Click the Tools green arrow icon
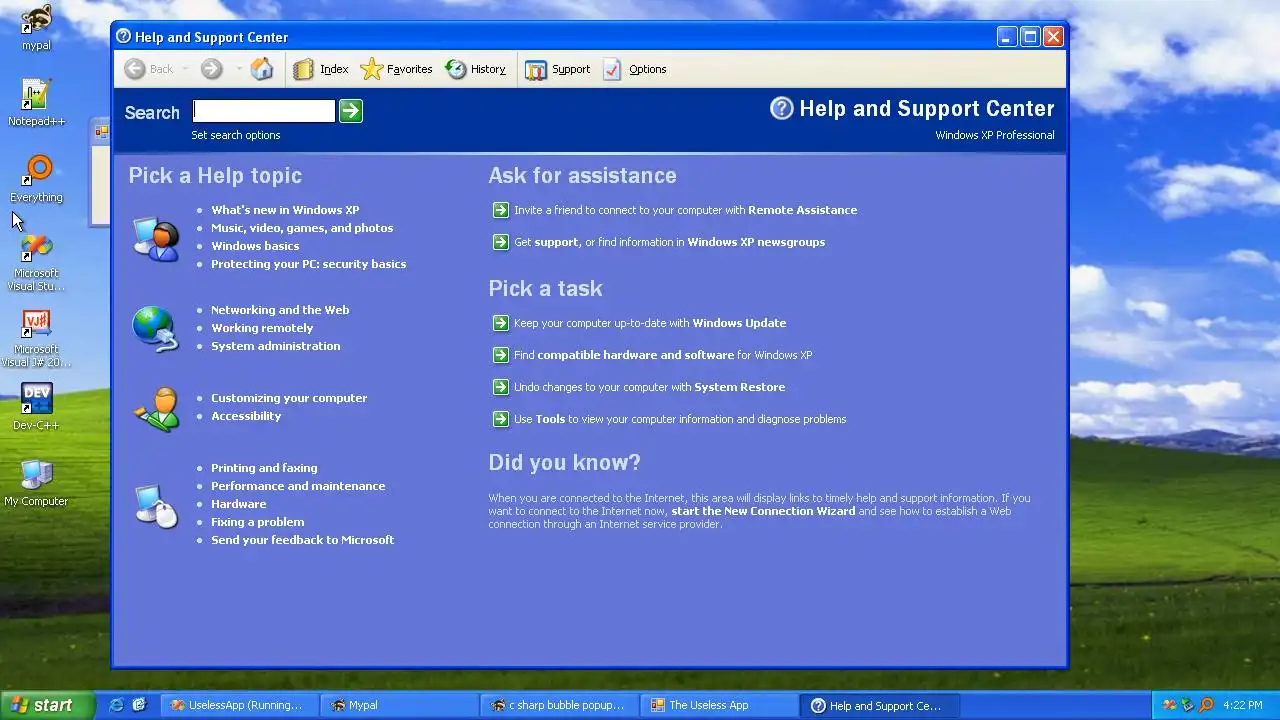The width and height of the screenshot is (1280, 720). [x=501, y=419]
